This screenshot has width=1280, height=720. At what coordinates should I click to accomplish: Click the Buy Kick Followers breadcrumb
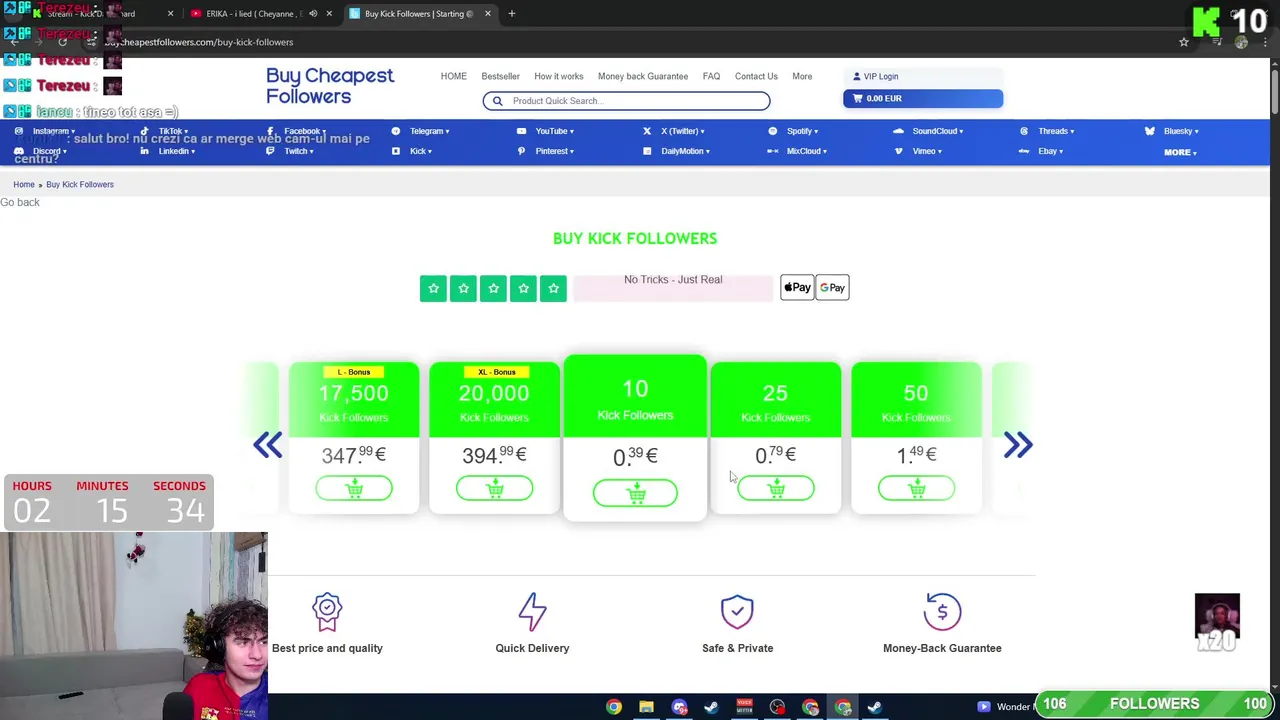point(80,184)
